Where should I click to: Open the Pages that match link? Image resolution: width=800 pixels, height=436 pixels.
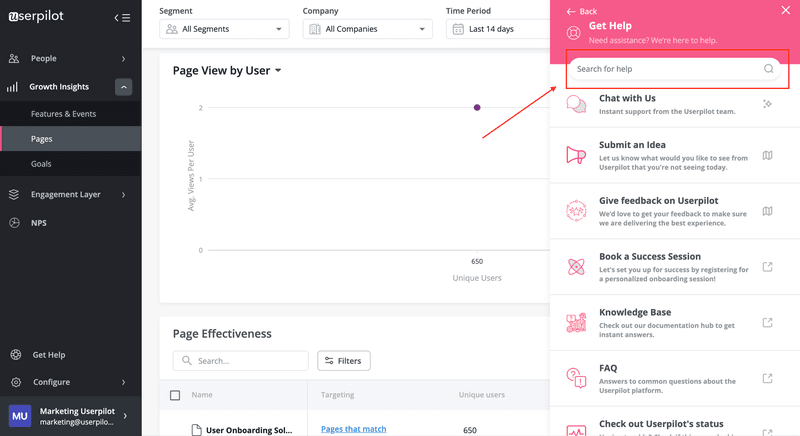coord(354,429)
